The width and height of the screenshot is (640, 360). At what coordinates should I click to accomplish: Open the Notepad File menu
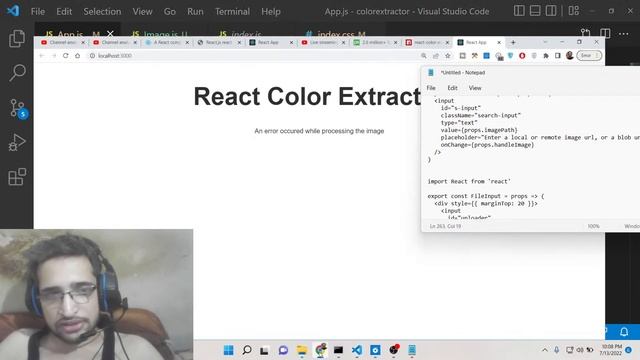click(431, 88)
